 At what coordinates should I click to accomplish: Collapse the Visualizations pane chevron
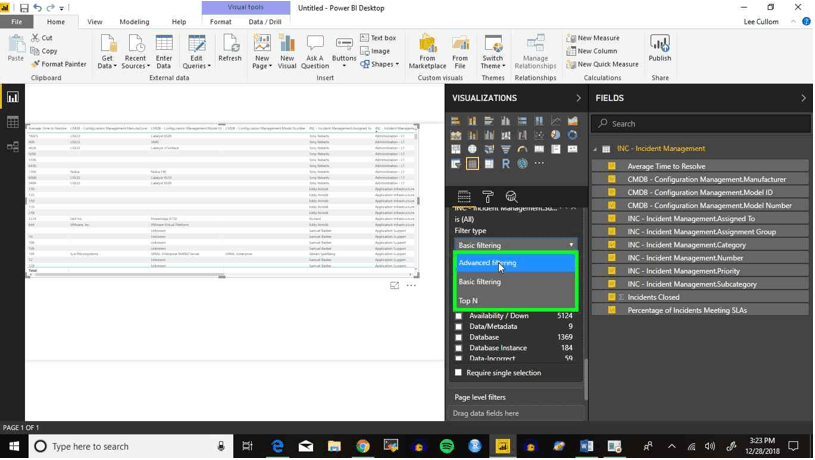pyautogui.click(x=578, y=98)
